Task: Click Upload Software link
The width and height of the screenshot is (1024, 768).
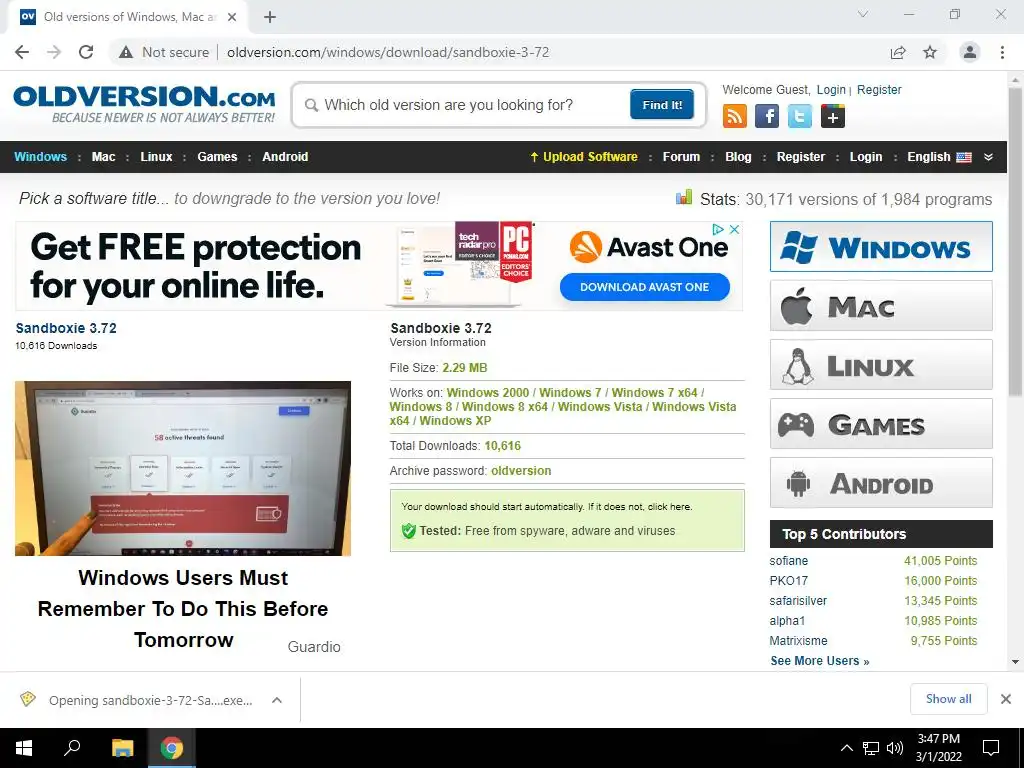Action: coord(583,157)
